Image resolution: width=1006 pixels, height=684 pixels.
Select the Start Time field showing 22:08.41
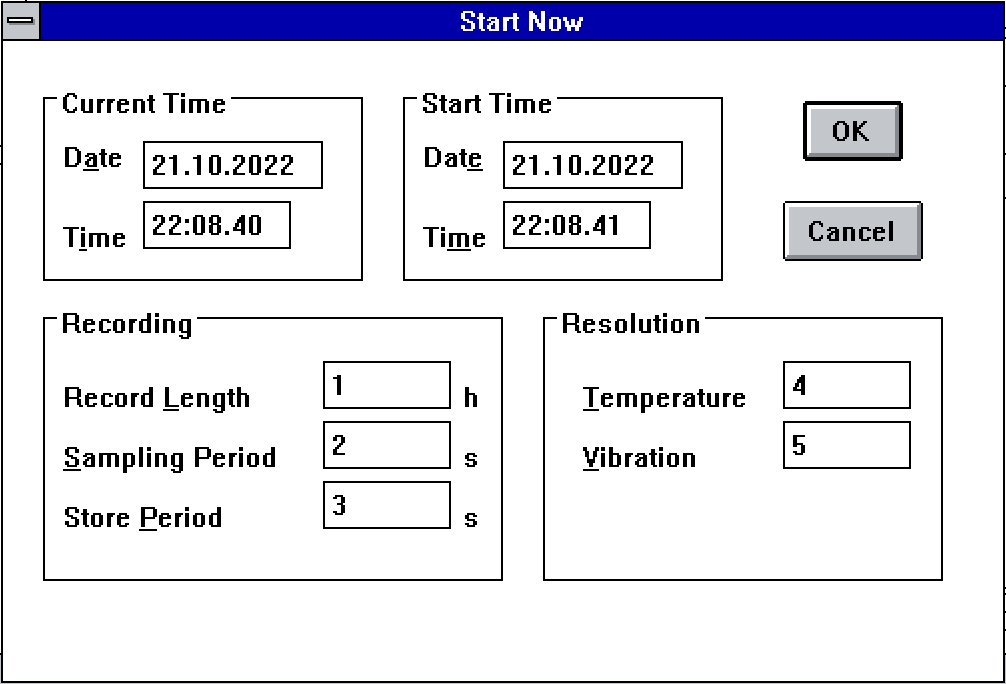point(576,225)
